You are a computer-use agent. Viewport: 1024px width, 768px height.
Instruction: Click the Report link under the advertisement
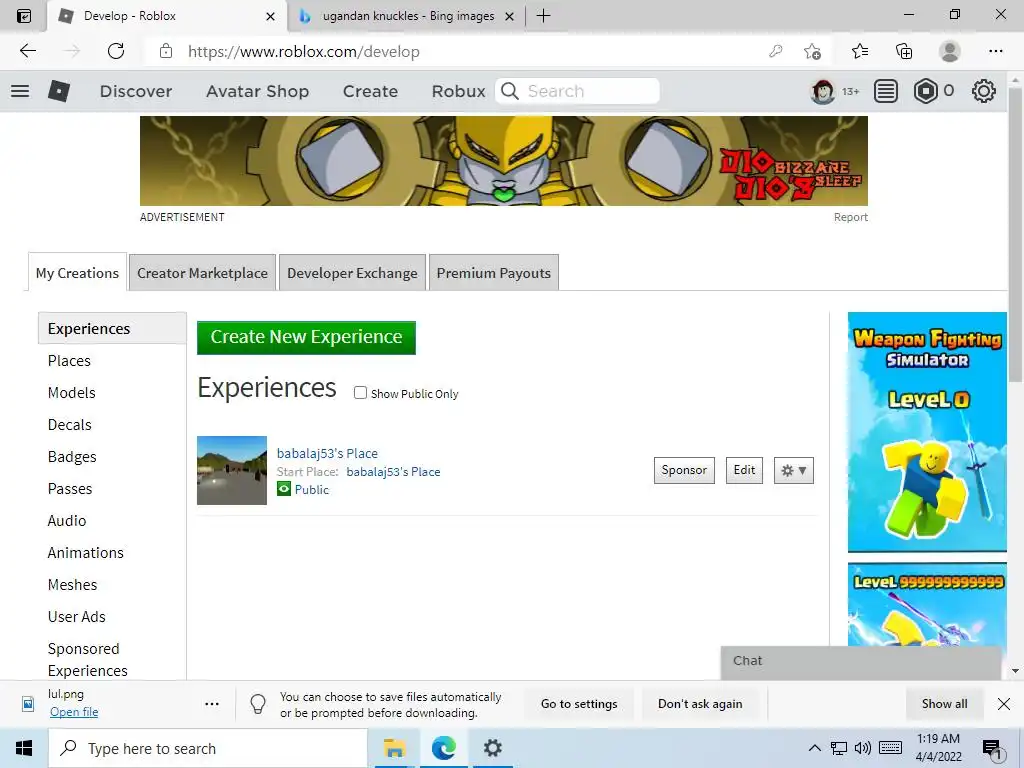[850, 217]
